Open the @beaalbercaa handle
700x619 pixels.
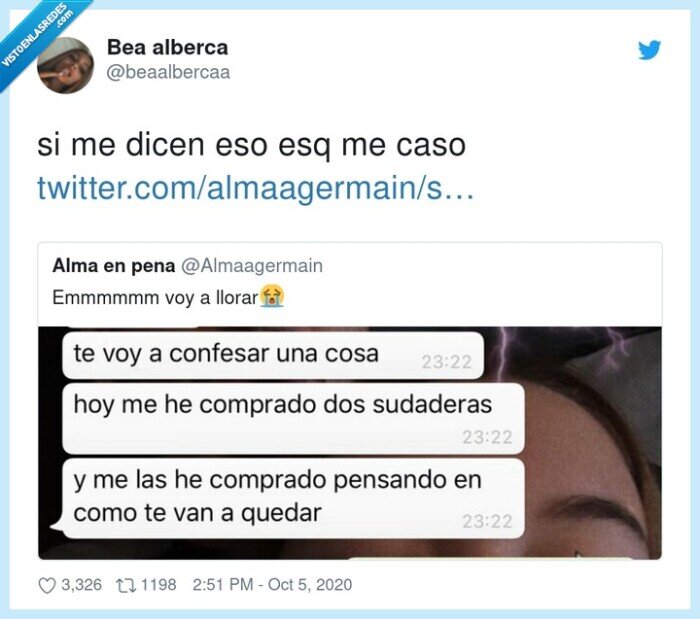168,72
